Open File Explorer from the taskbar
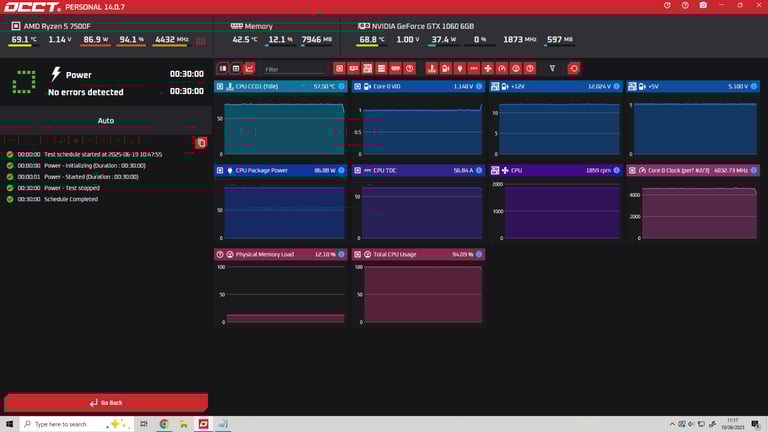This screenshot has width=768, height=432. click(184, 424)
